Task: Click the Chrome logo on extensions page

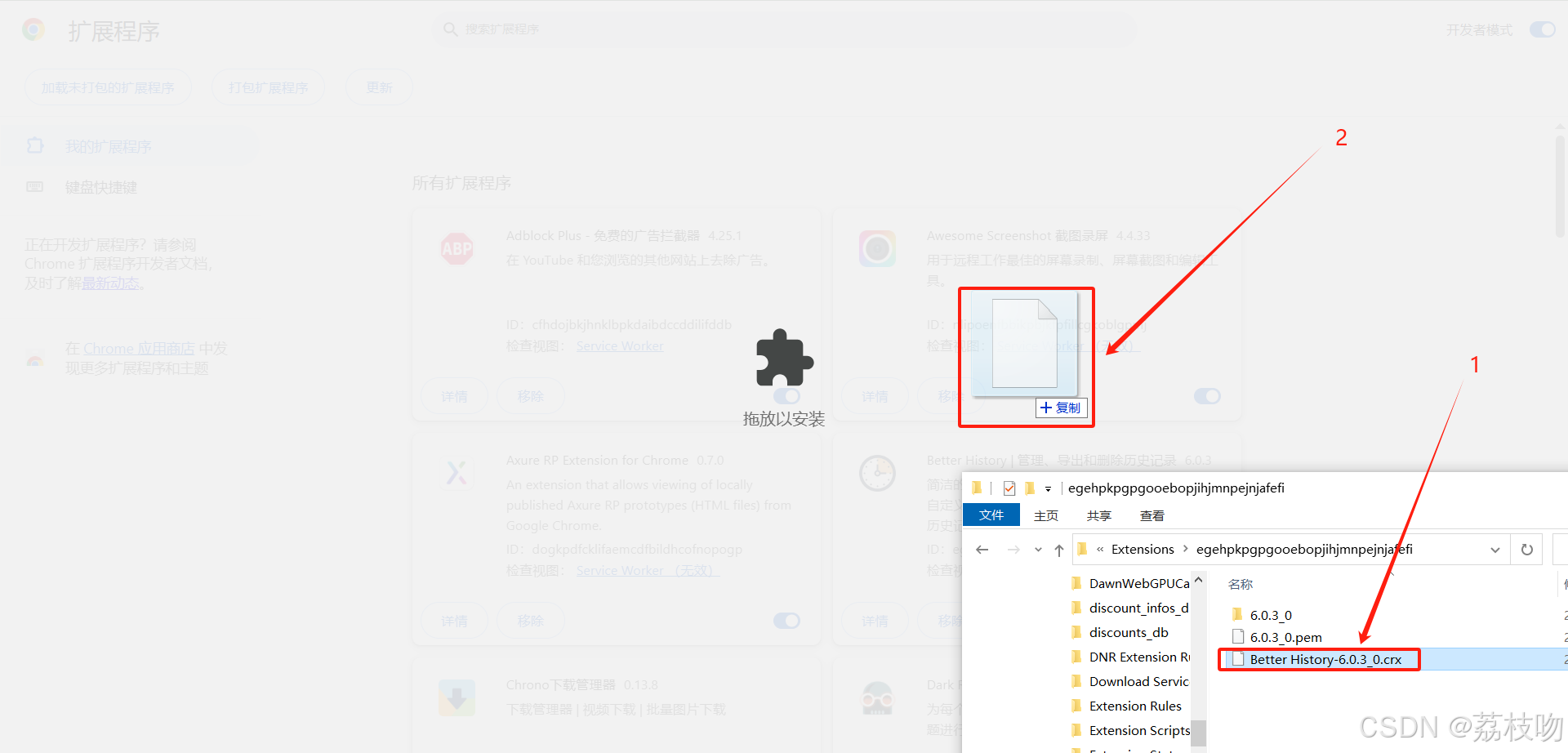Action: [33, 30]
